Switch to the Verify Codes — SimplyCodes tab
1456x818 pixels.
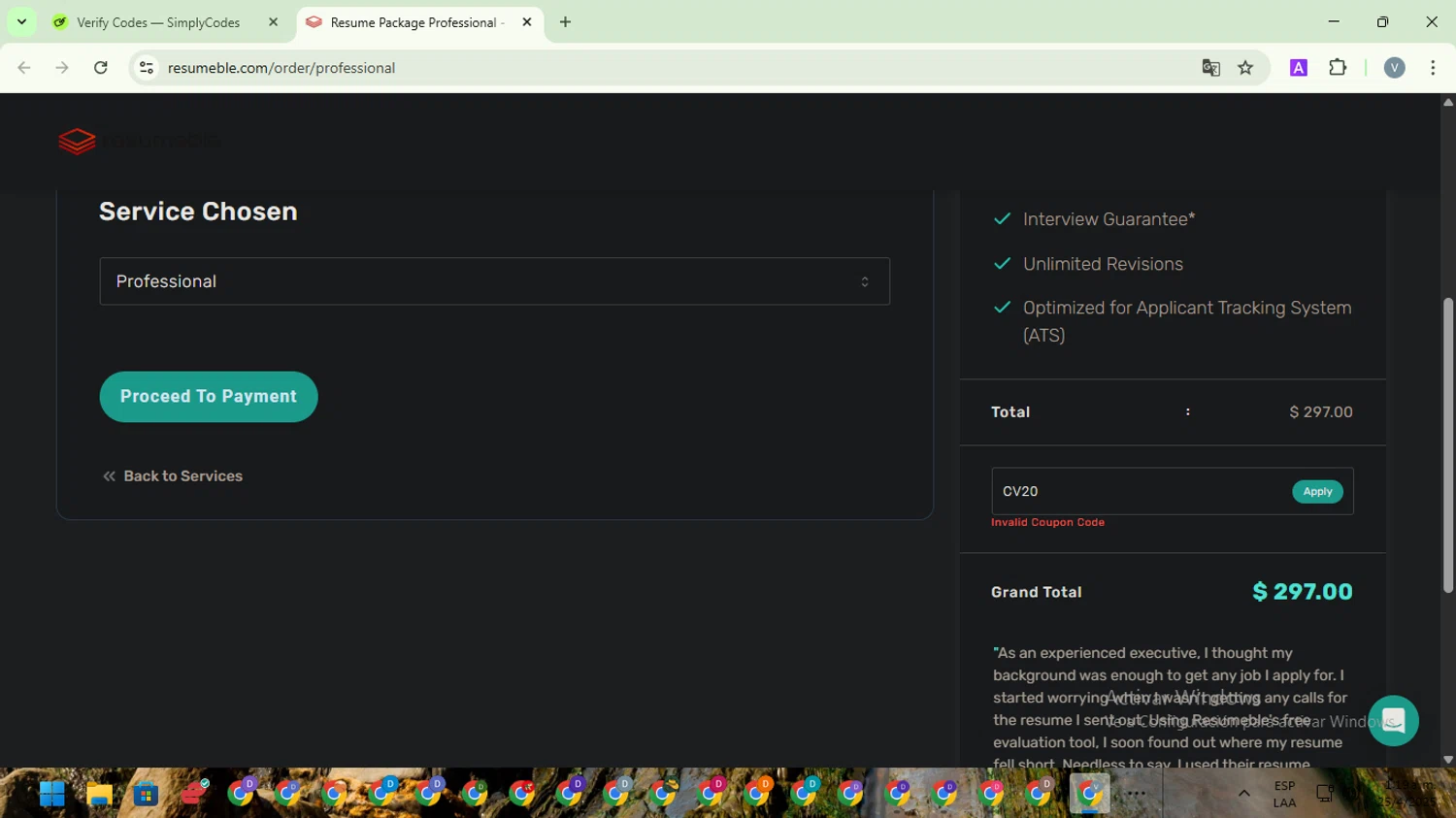158,22
